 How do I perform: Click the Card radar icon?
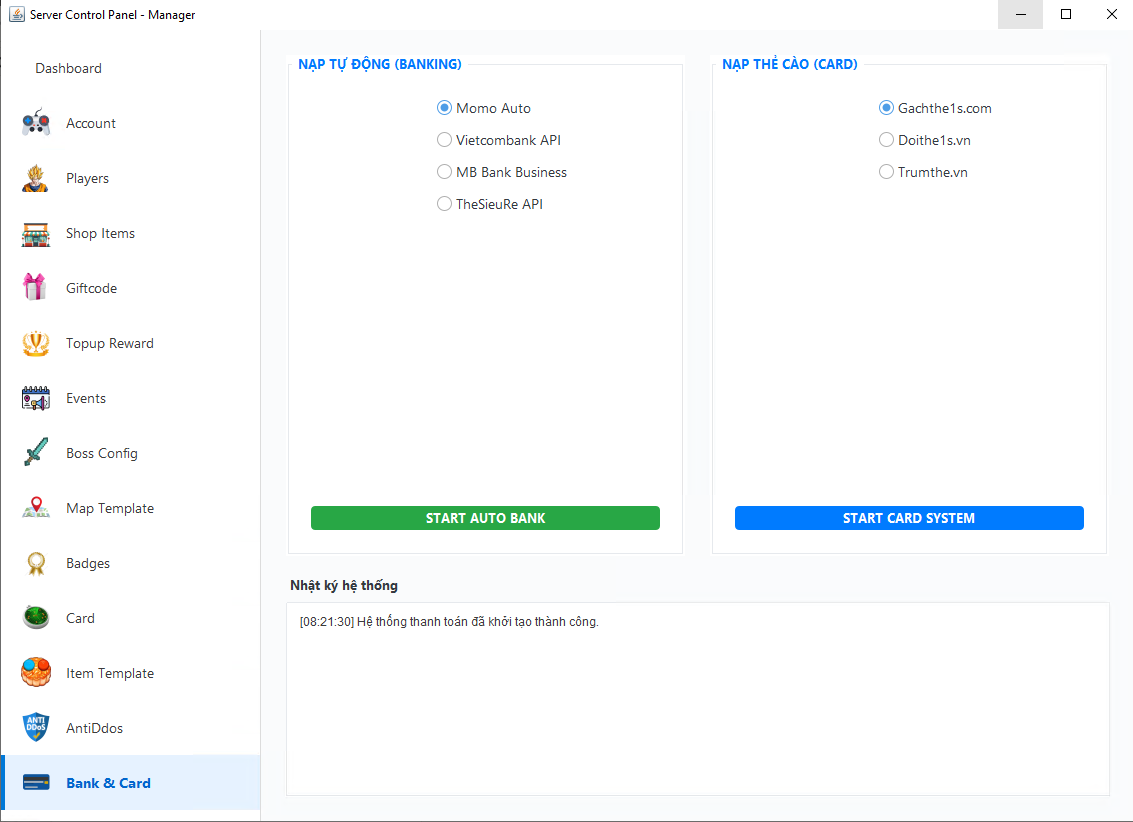click(35, 618)
